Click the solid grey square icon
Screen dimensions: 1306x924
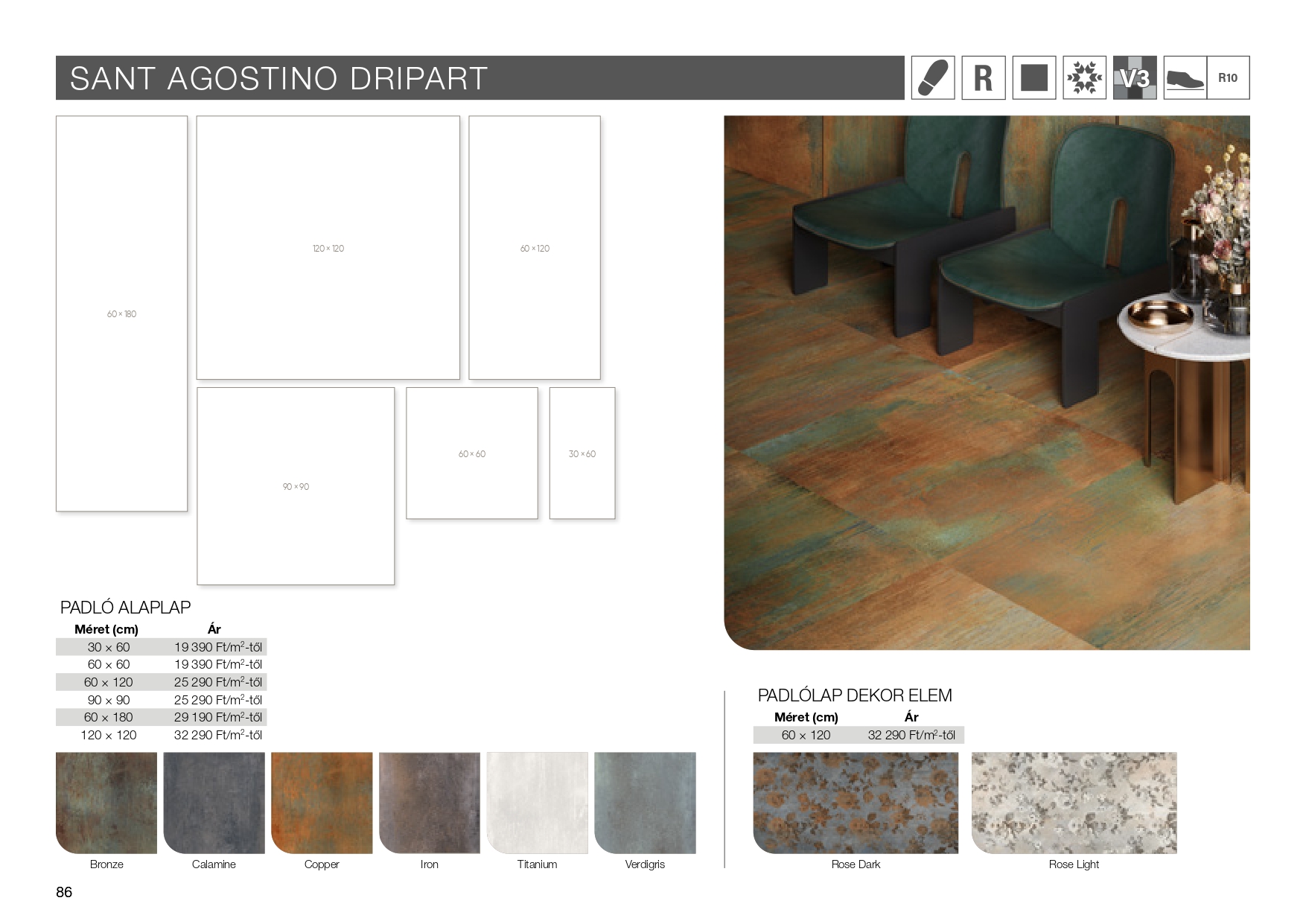pos(1034,77)
